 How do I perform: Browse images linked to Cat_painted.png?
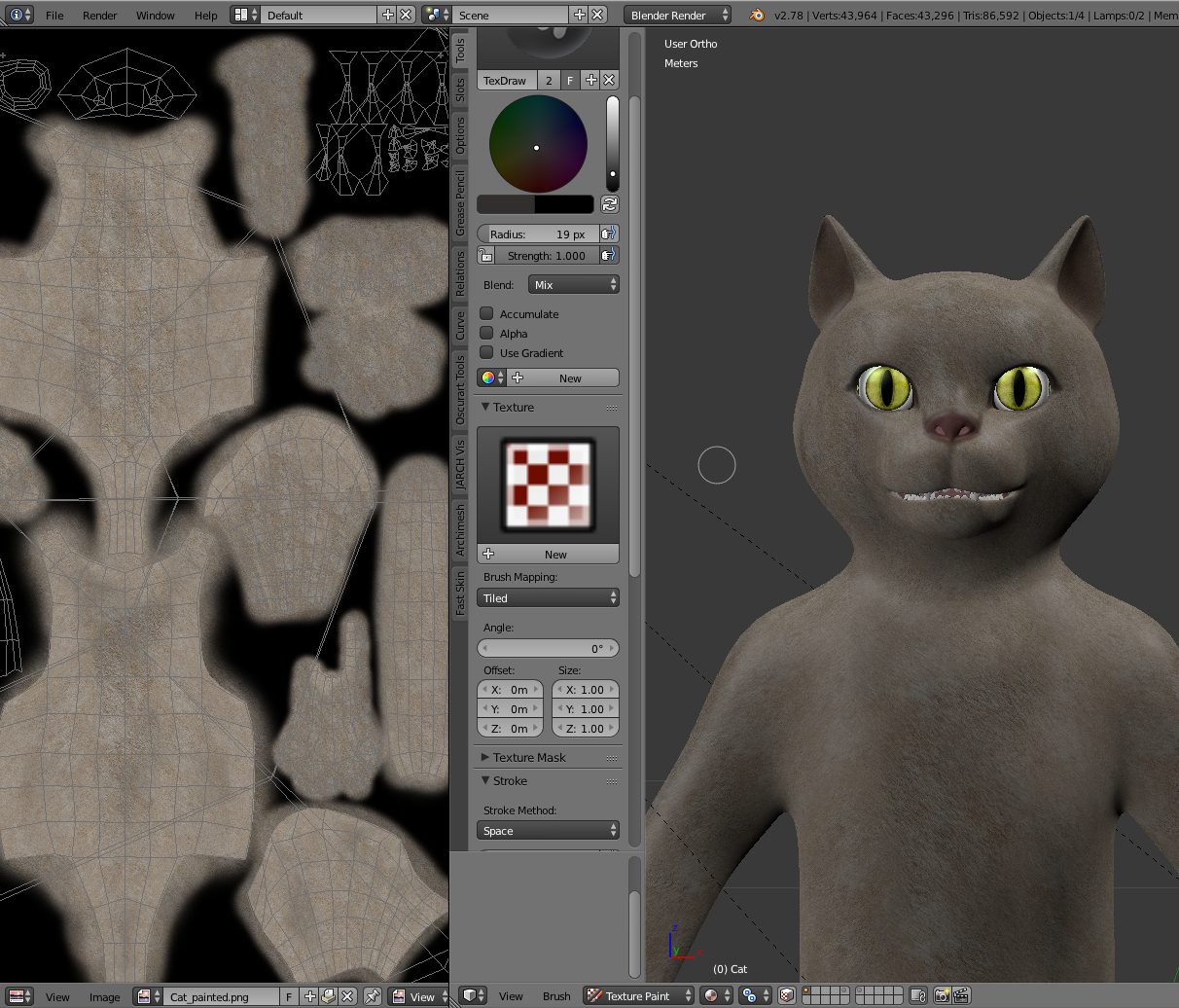coord(149,996)
